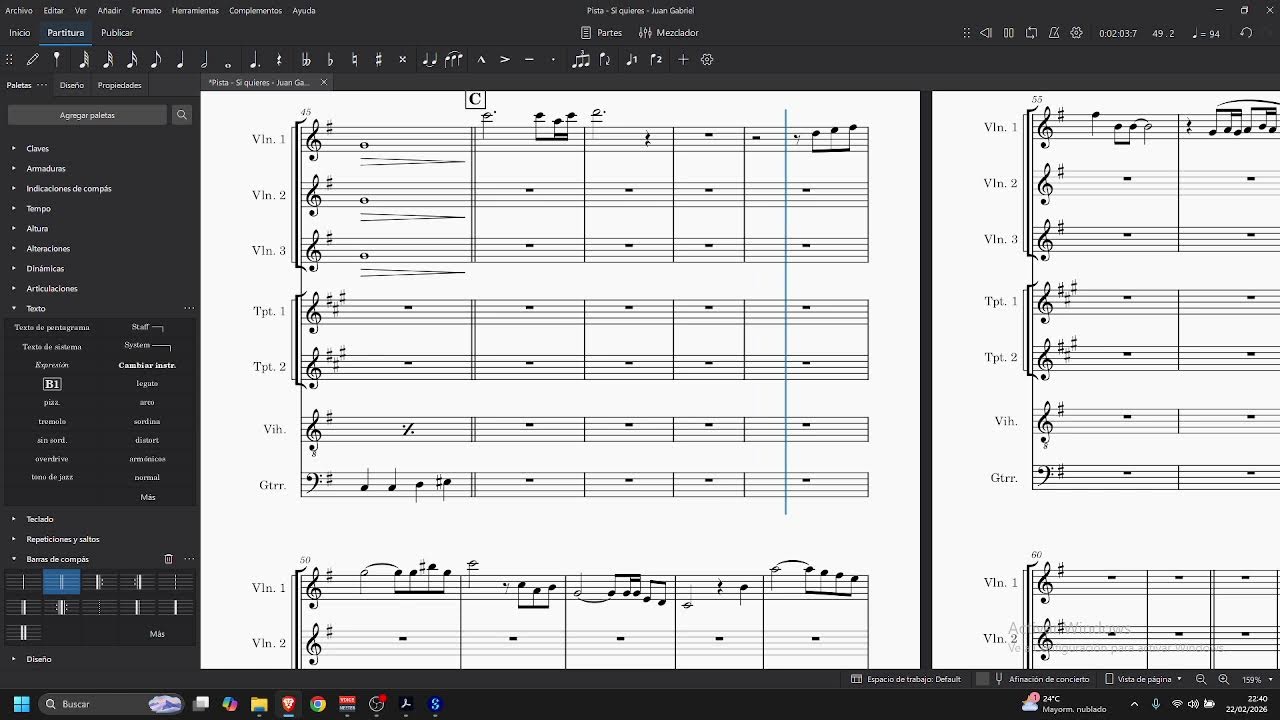Apply the double sharp accidental
This screenshot has width=1280, height=720.
point(403,60)
